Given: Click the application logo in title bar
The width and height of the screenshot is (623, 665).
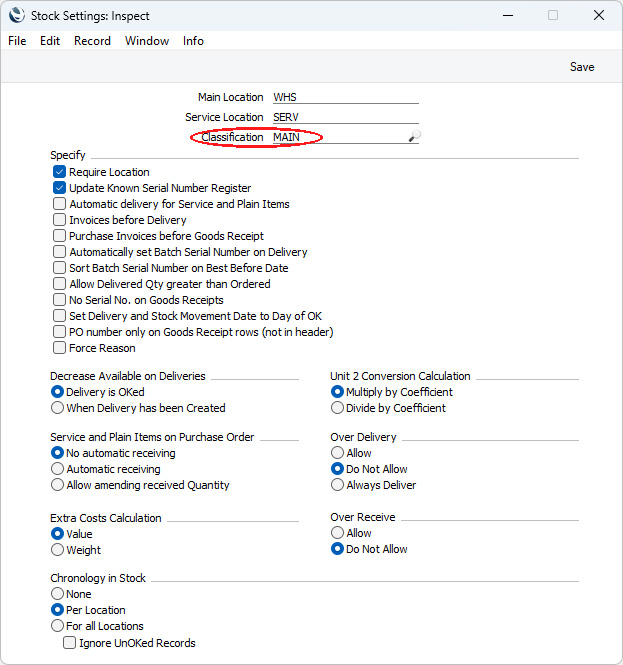Looking at the screenshot, I should point(17,16).
